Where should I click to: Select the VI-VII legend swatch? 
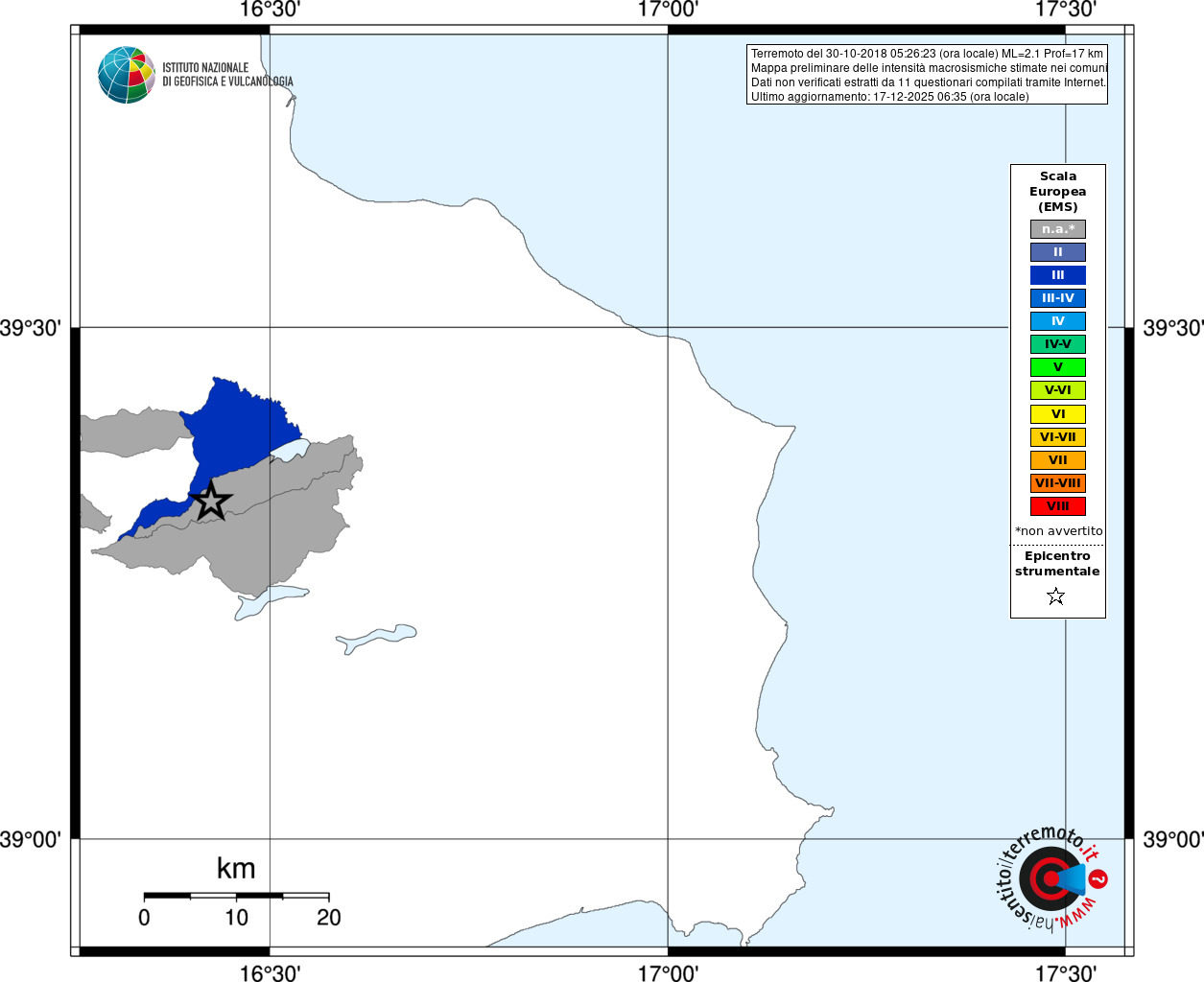[x=1058, y=437]
